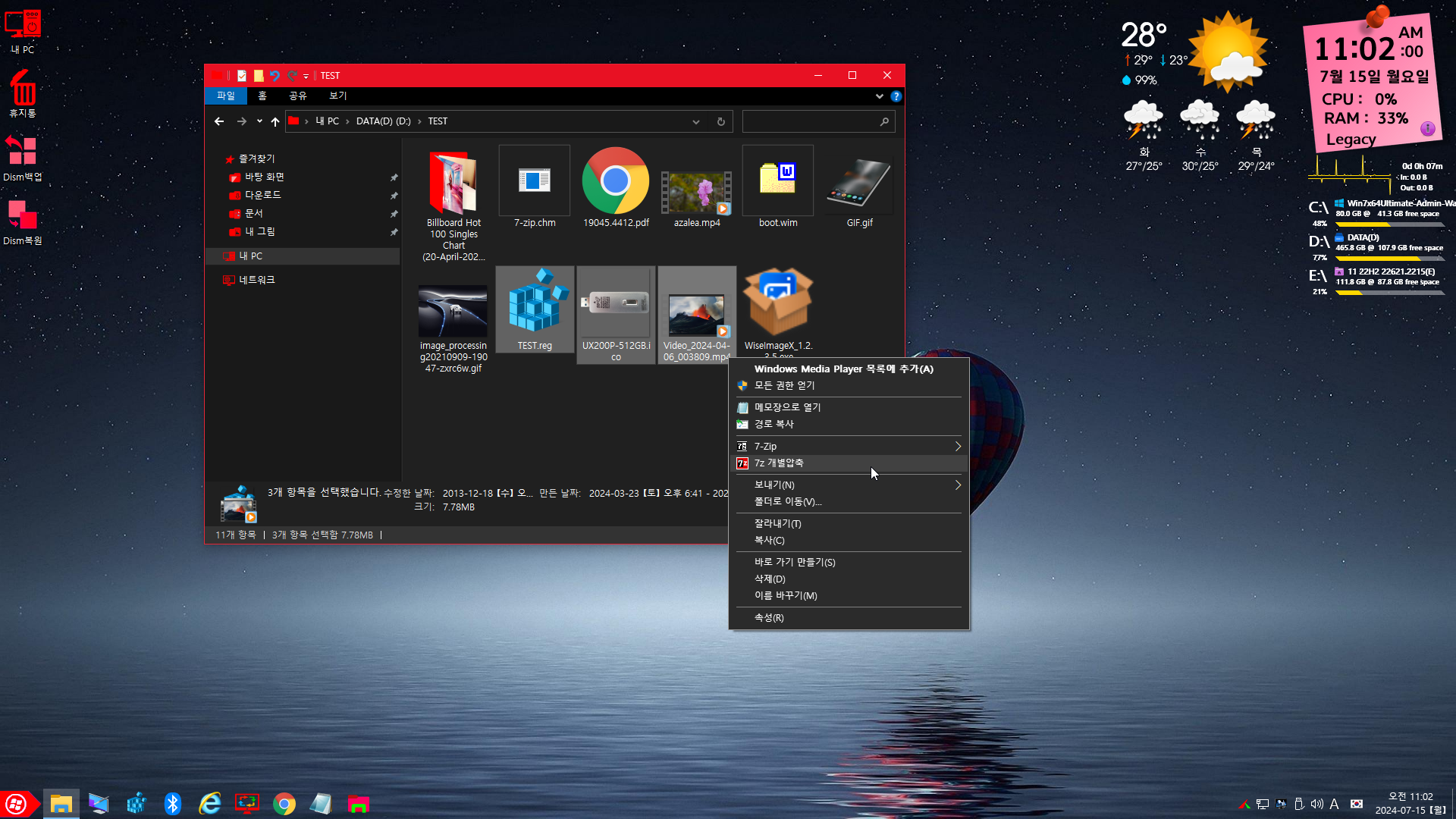Open the quick access toolbar customize dropdown
Screen dimensions: 1456x819
point(306,76)
